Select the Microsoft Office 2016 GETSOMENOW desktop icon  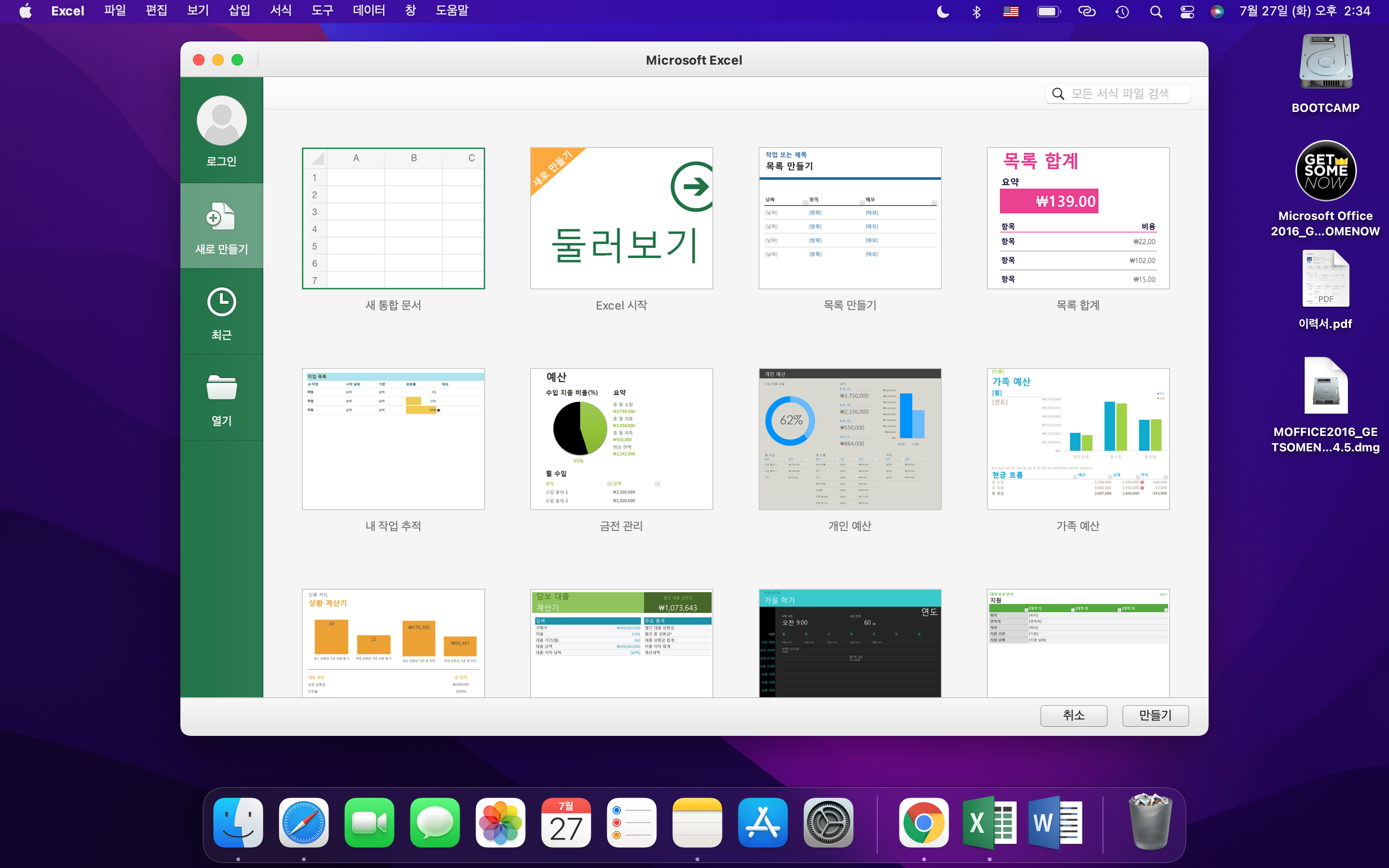pyautogui.click(x=1326, y=171)
